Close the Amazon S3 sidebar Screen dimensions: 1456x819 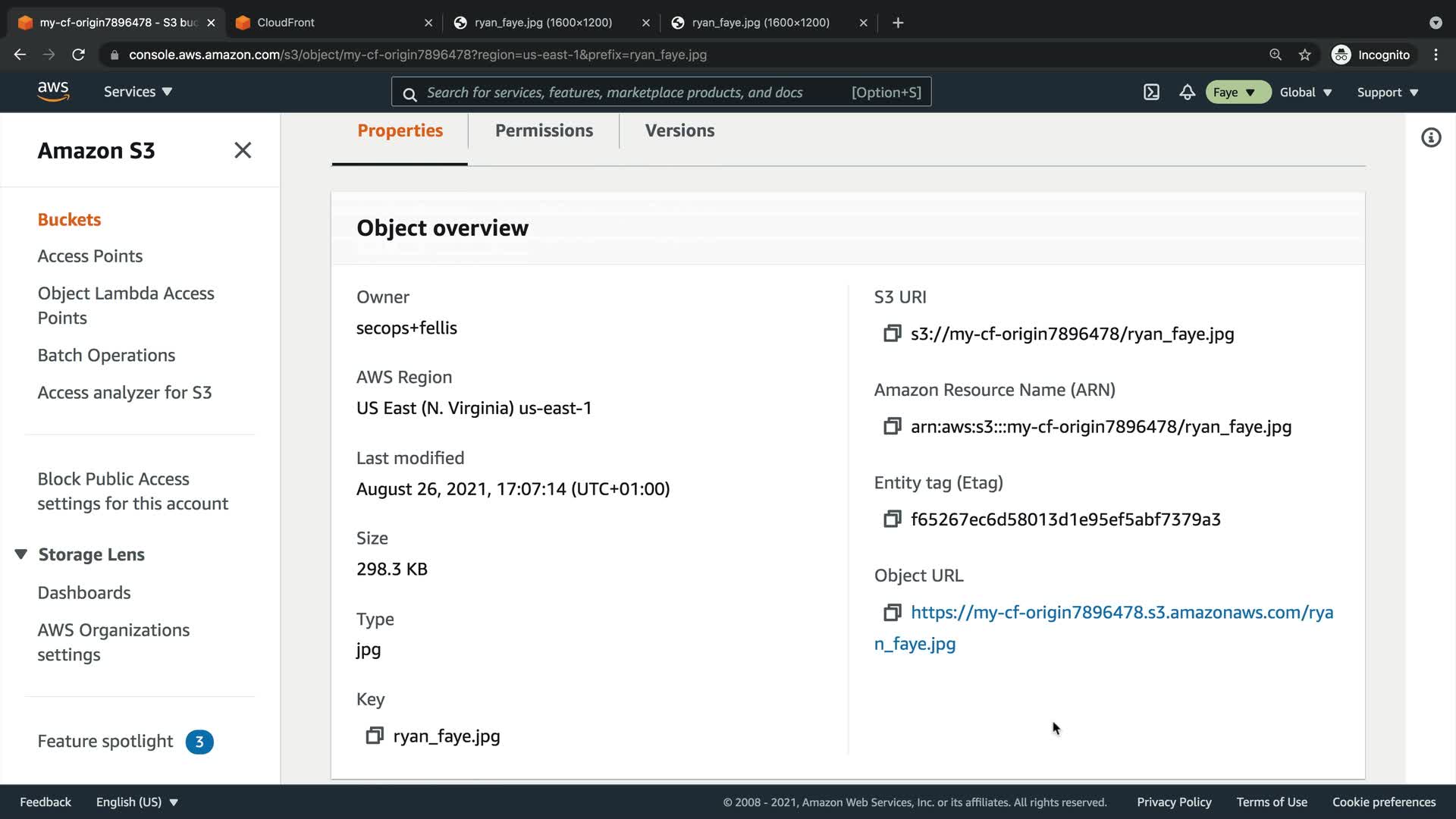point(243,150)
